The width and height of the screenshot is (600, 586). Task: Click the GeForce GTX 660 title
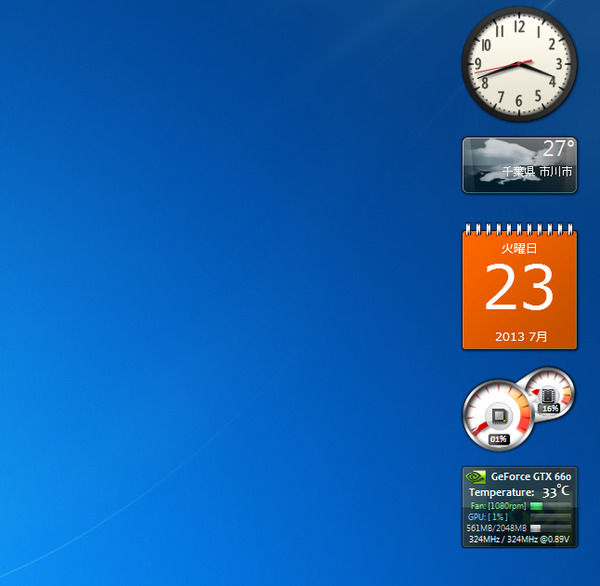point(531,477)
